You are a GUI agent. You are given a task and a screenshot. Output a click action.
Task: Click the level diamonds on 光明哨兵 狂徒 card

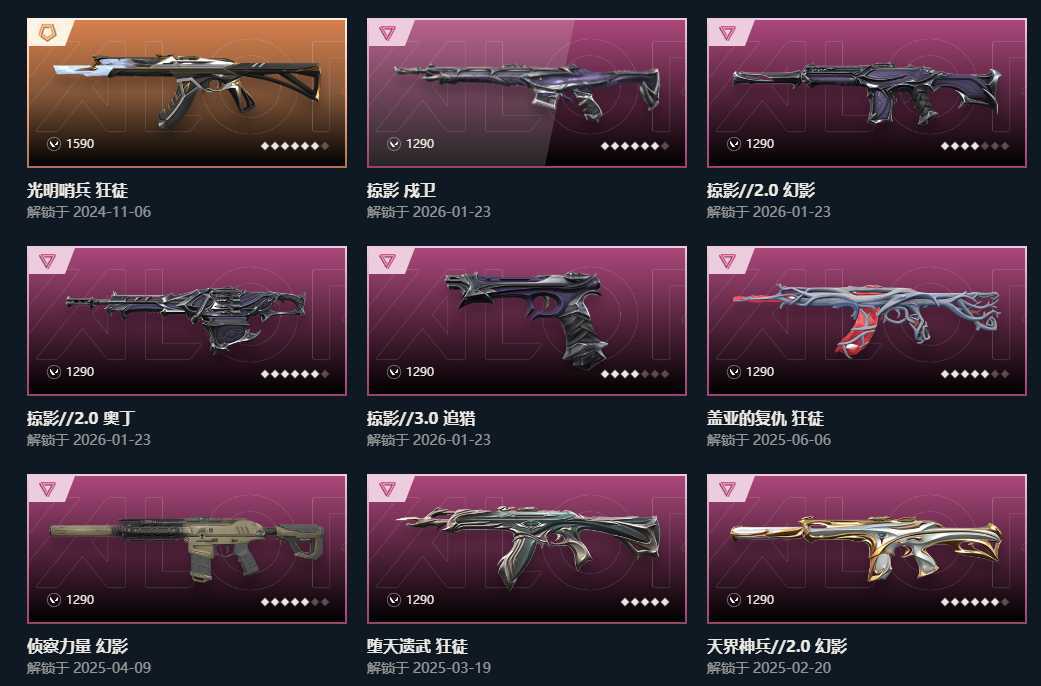coord(295,146)
